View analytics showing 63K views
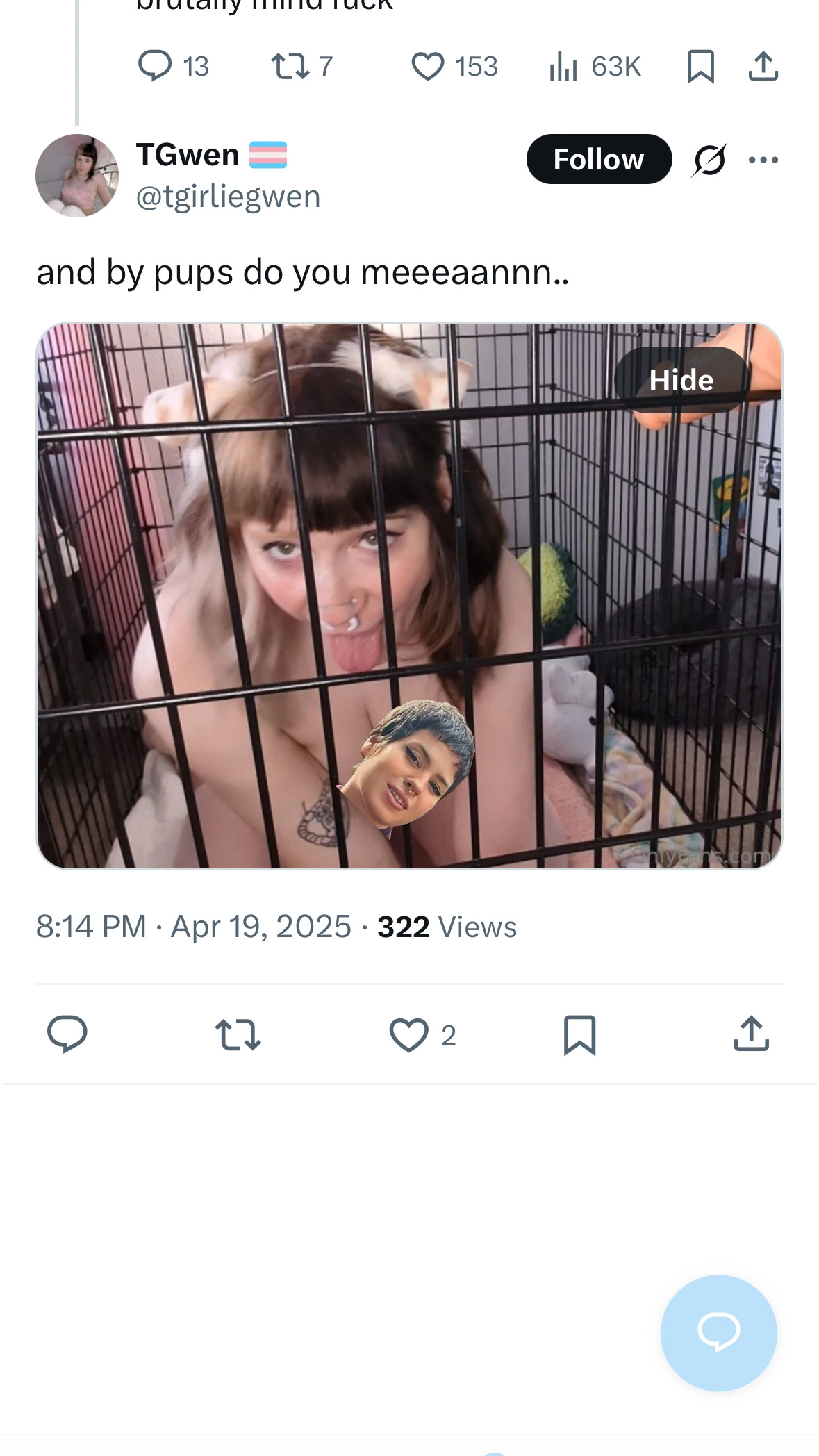 coord(595,67)
